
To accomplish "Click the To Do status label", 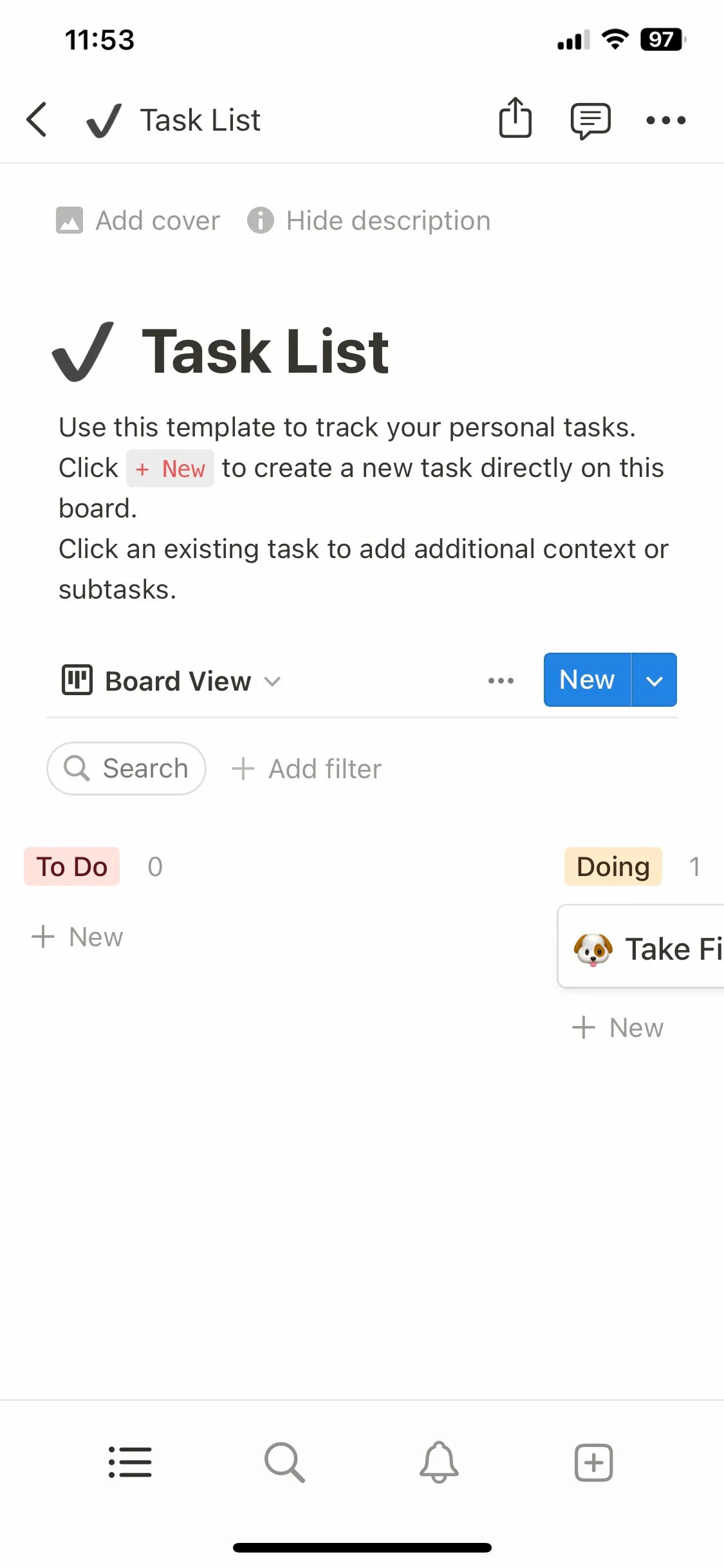I will (71, 866).
